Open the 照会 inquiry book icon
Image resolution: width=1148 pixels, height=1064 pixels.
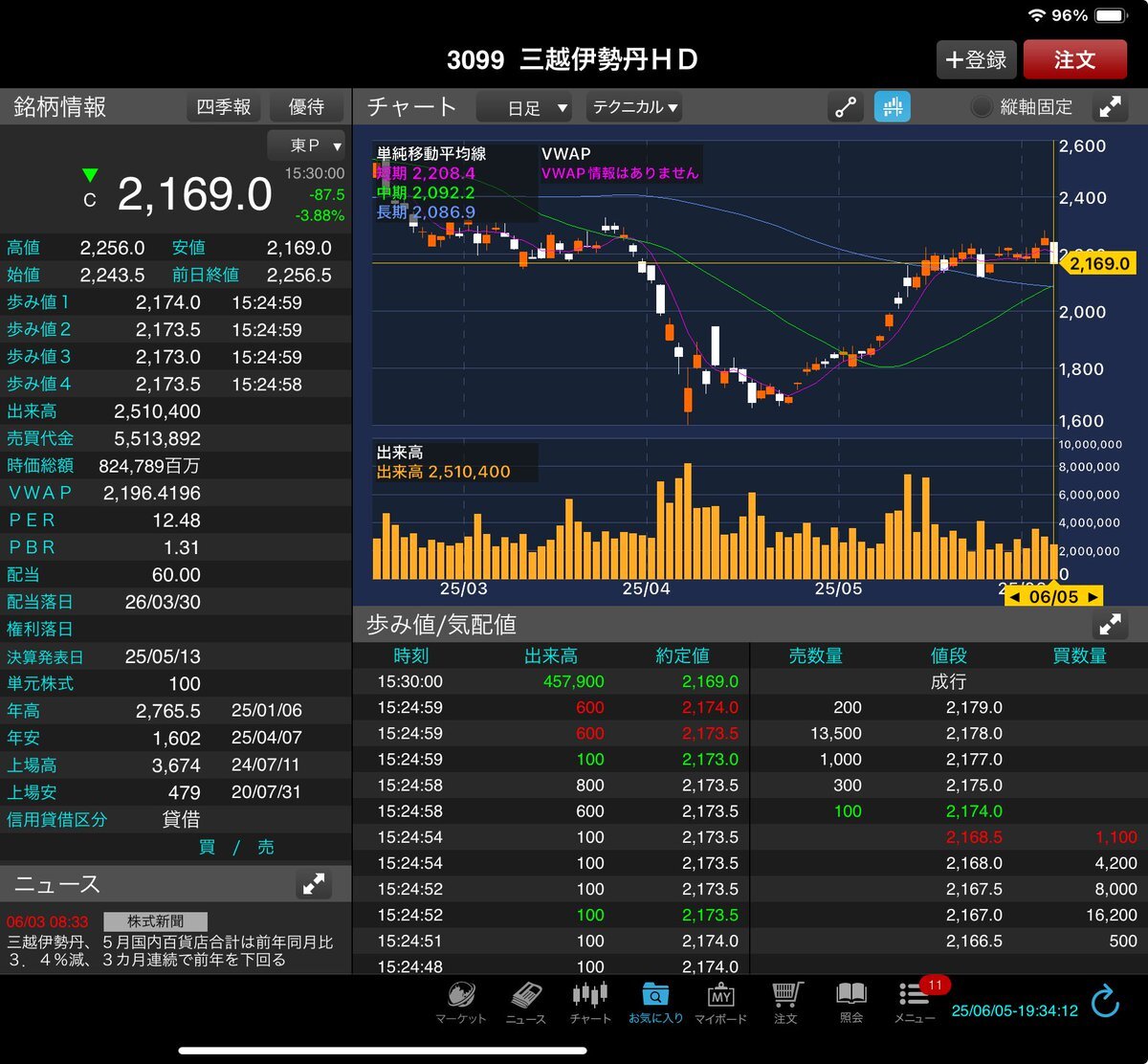(851, 1003)
